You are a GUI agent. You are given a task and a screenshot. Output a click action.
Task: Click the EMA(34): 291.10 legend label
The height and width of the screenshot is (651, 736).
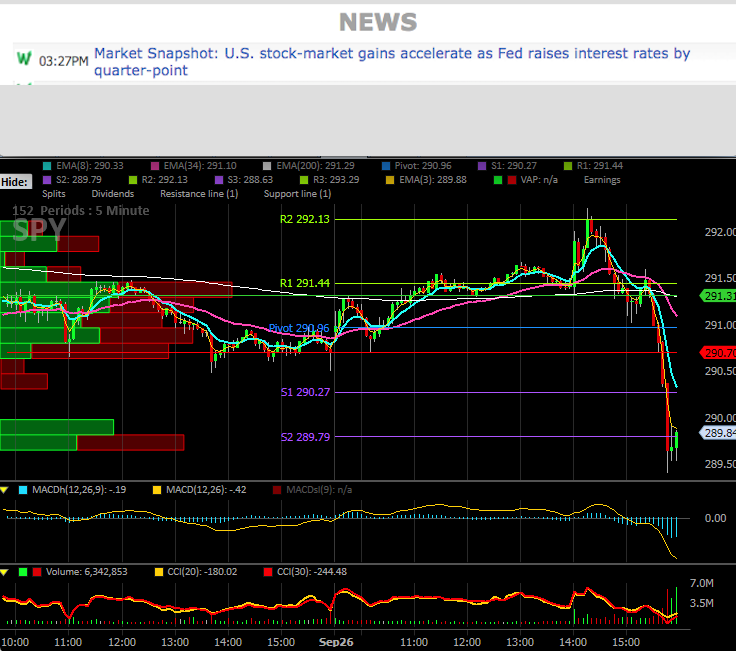[200, 166]
